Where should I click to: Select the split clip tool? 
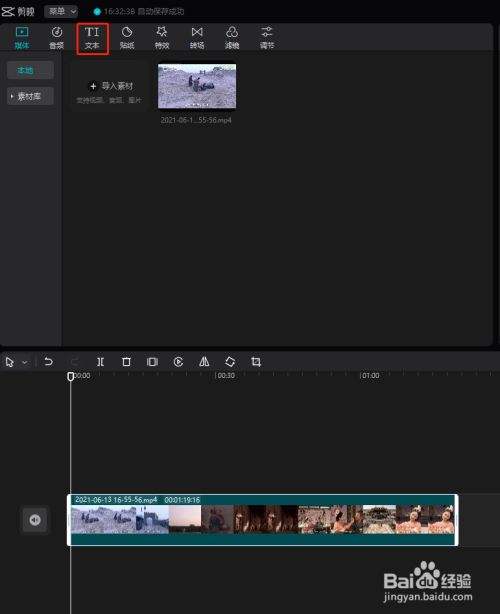pos(101,361)
